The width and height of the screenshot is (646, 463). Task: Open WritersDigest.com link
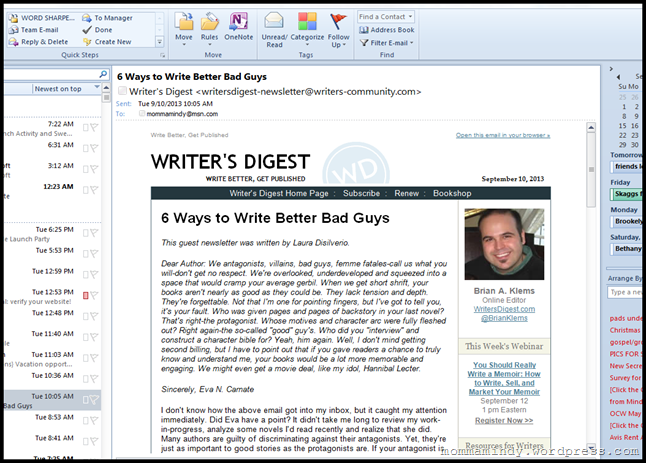[504, 309]
